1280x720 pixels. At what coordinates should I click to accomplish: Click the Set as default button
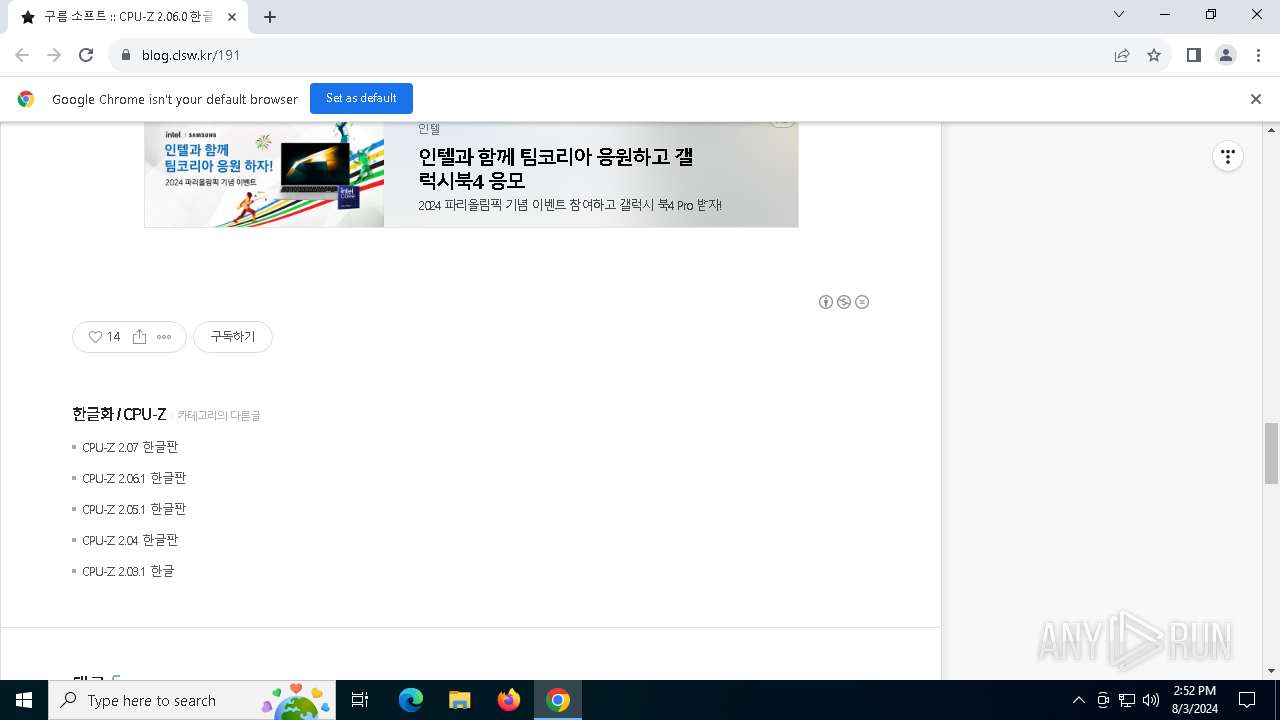[361, 98]
